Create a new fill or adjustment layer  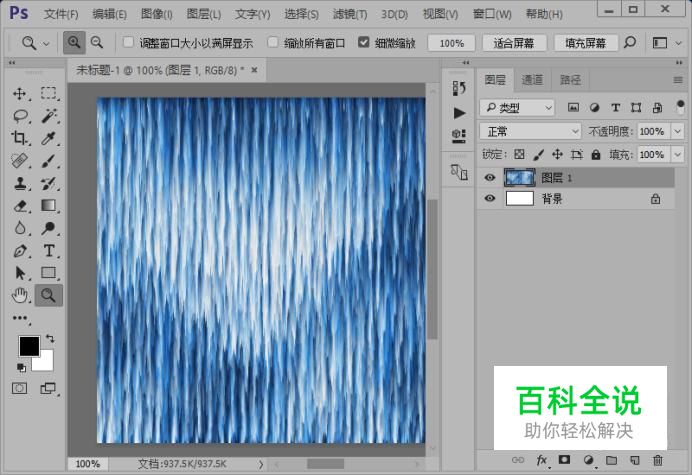click(x=588, y=460)
